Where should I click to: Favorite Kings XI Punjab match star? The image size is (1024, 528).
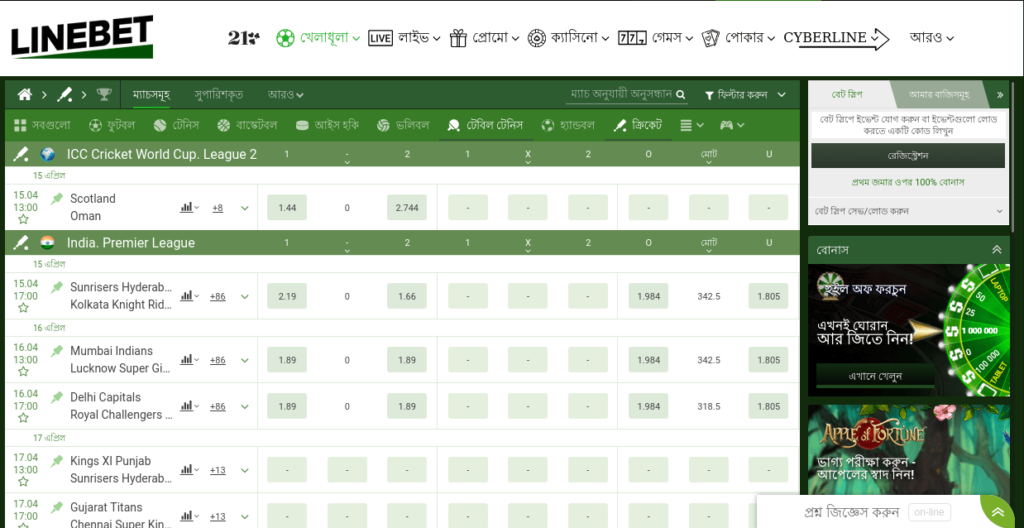tap(23, 482)
